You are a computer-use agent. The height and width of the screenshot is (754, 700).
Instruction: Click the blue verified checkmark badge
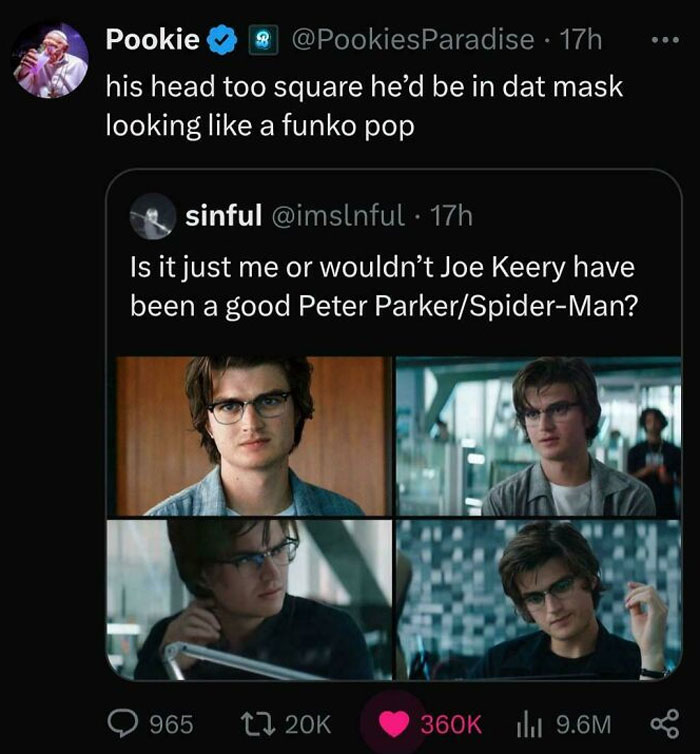click(x=222, y=40)
